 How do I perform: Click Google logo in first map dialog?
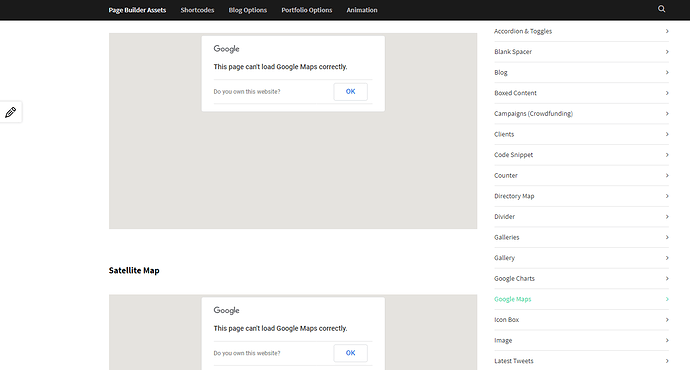coord(226,49)
